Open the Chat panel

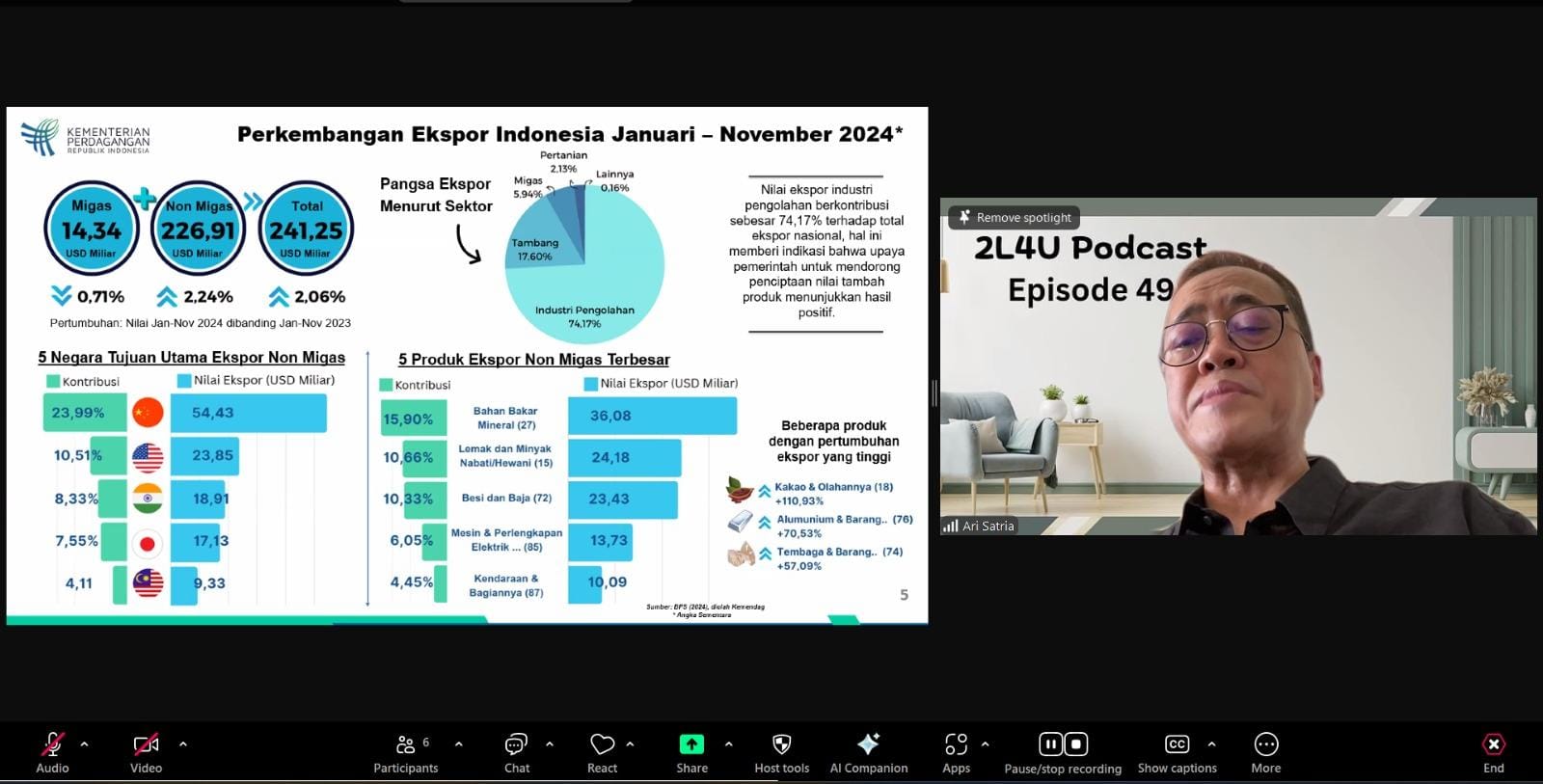pos(516,744)
